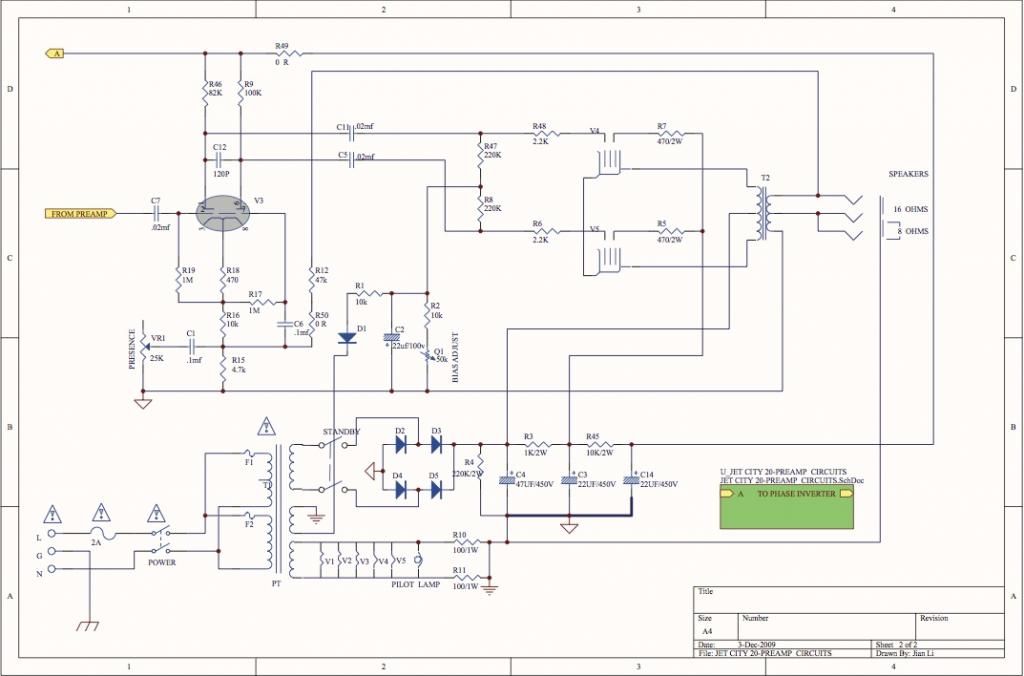Click resistor R10 100/1W
The width and height of the screenshot is (1024, 676).
466,541
